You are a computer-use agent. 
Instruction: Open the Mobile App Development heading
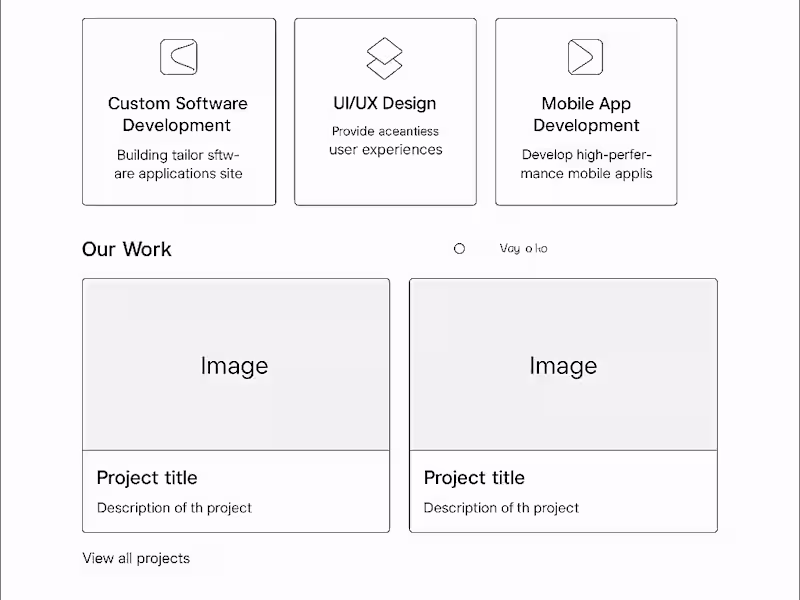point(586,114)
